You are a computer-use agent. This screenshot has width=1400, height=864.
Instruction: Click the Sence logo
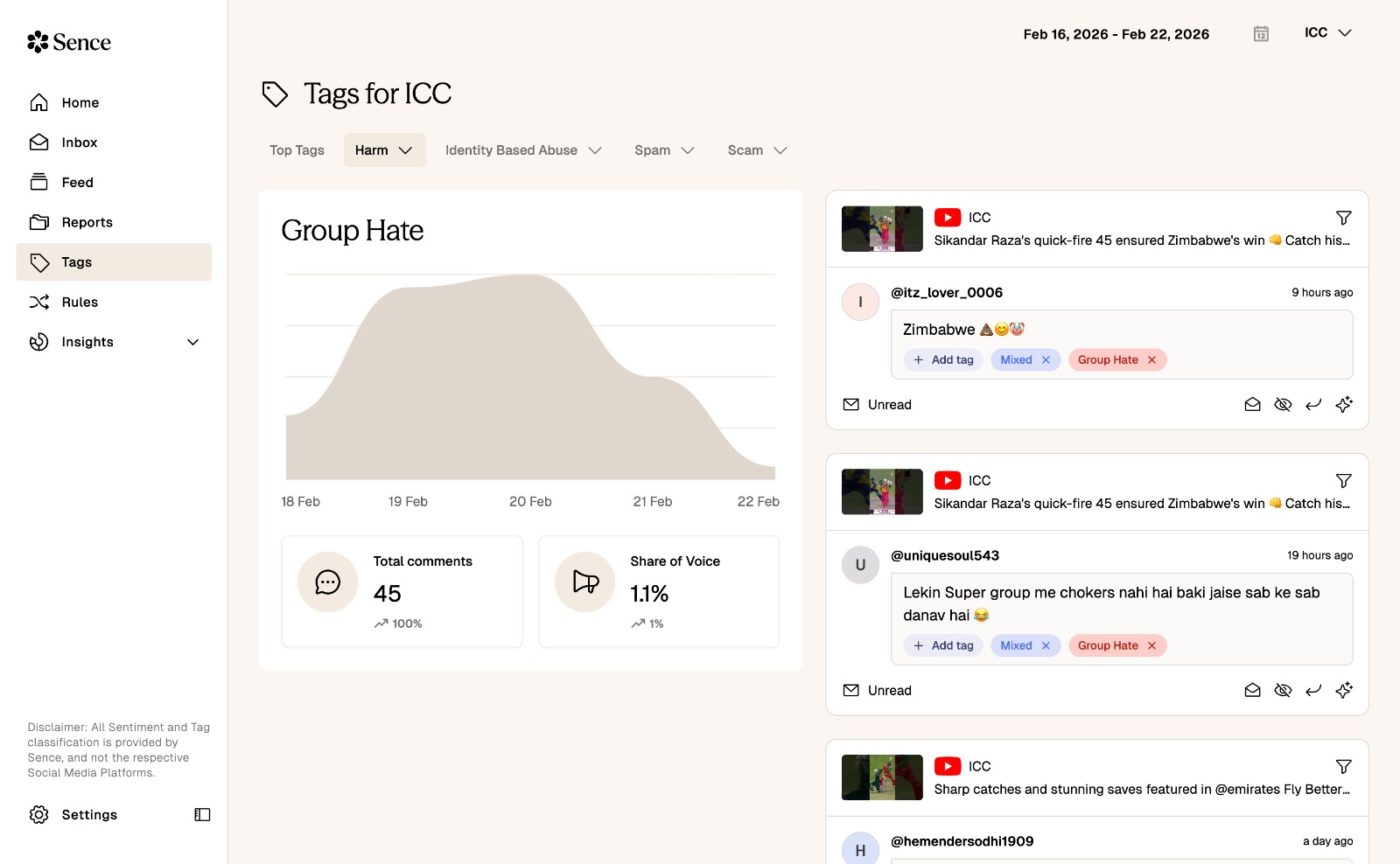click(x=69, y=42)
